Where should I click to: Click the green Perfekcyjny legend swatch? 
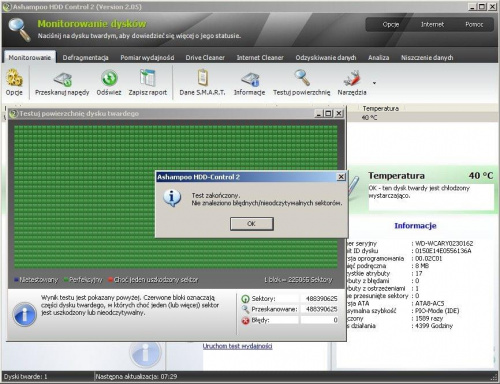pos(66,280)
